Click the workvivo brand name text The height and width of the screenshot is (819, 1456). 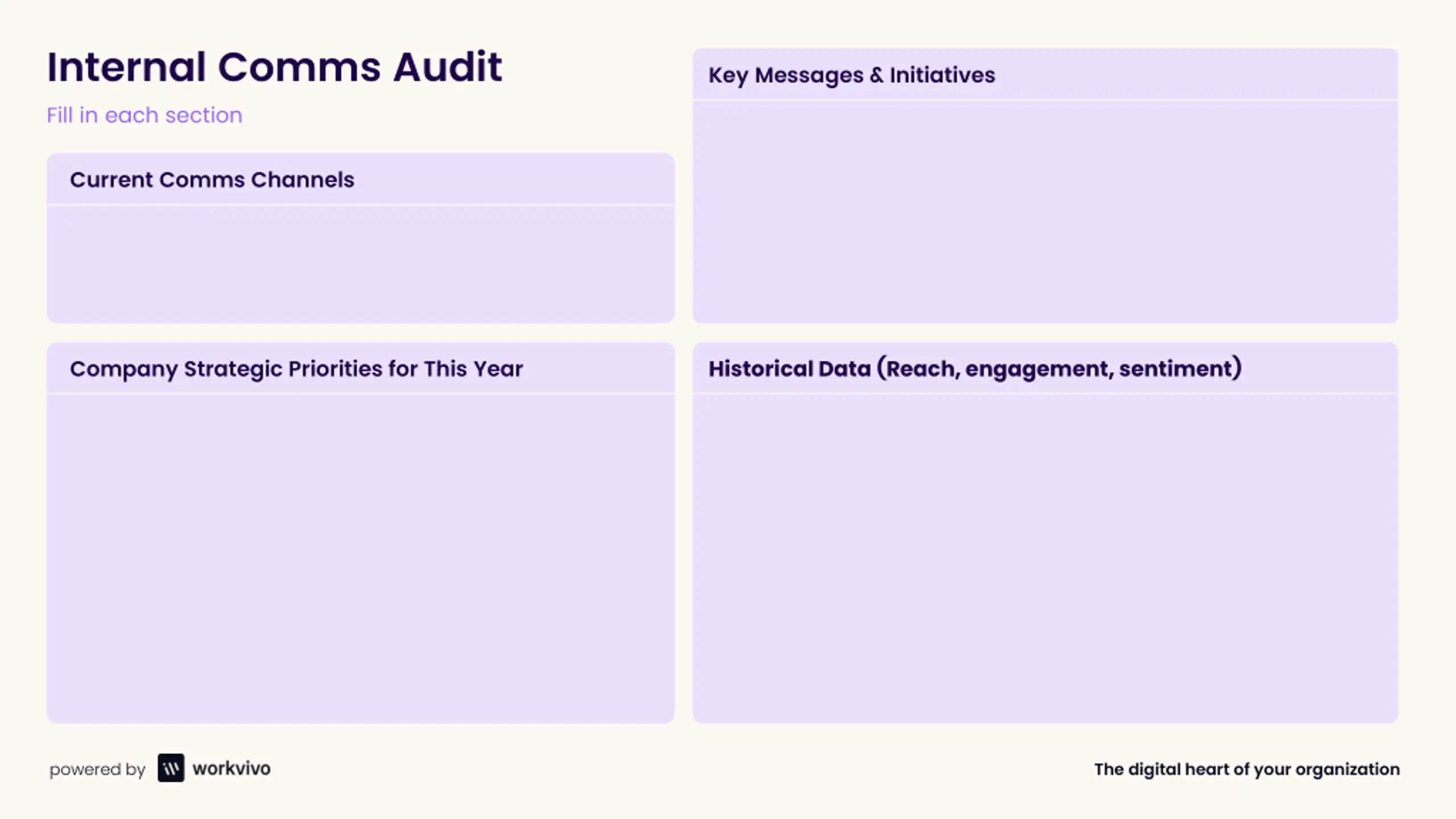click(x=231, y=768)
